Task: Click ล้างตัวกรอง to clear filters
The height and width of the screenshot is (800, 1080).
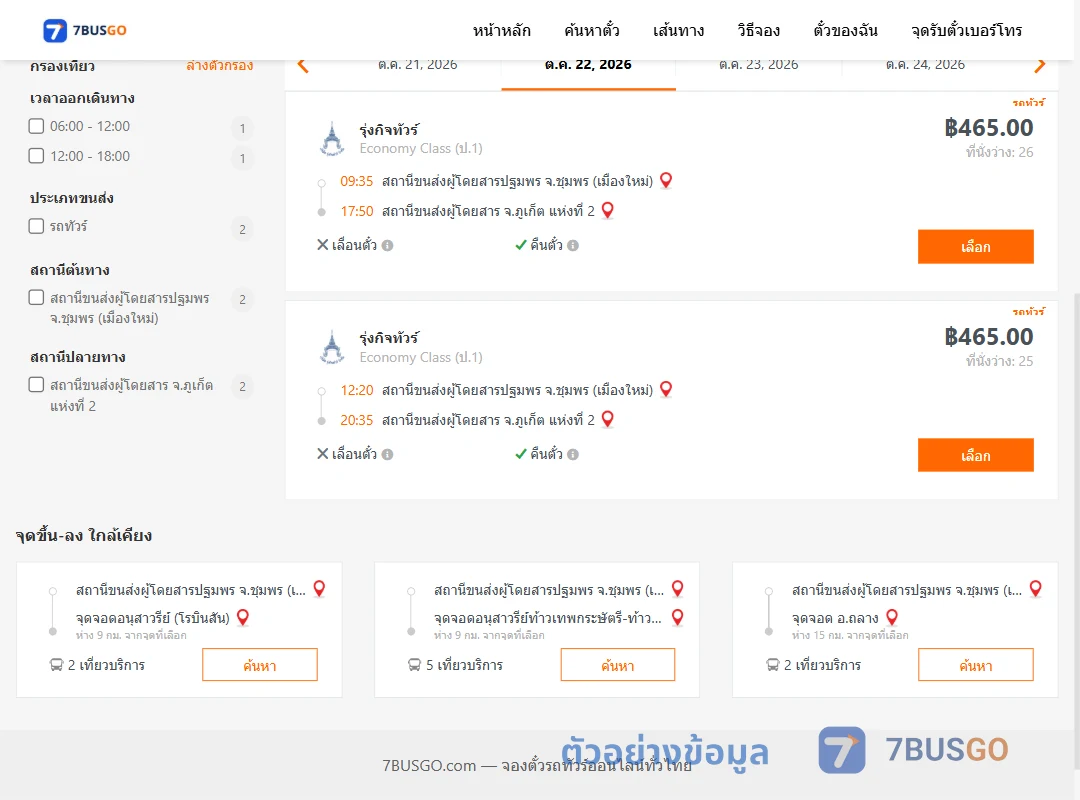Action: click(220, 65)
